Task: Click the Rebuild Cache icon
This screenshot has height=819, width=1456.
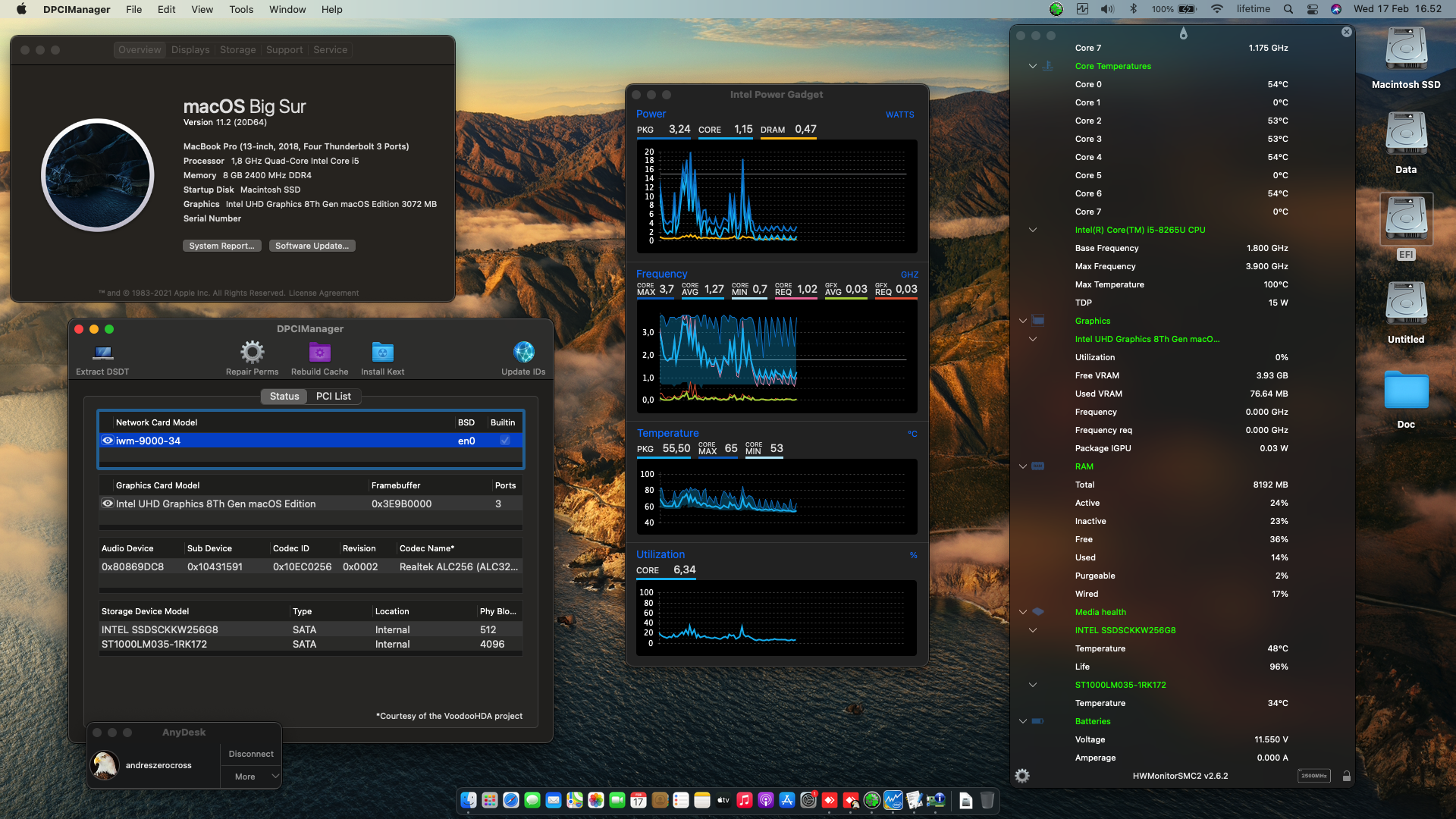Action: click(x=319, y=352)
